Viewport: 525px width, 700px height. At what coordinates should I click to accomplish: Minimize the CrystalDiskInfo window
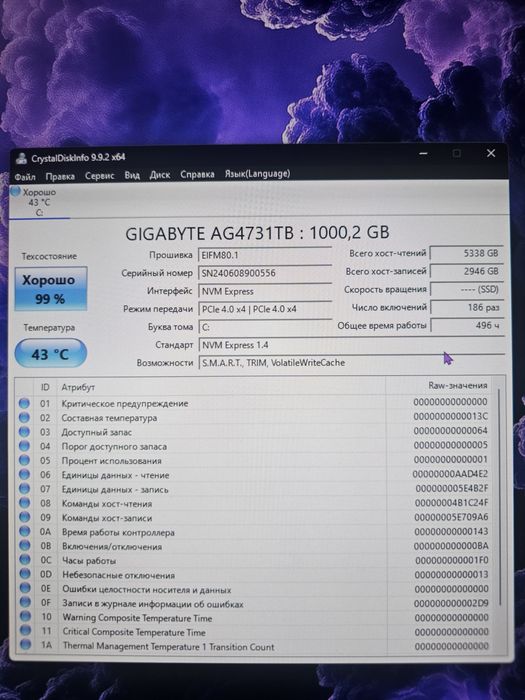[x=424, y=154]
